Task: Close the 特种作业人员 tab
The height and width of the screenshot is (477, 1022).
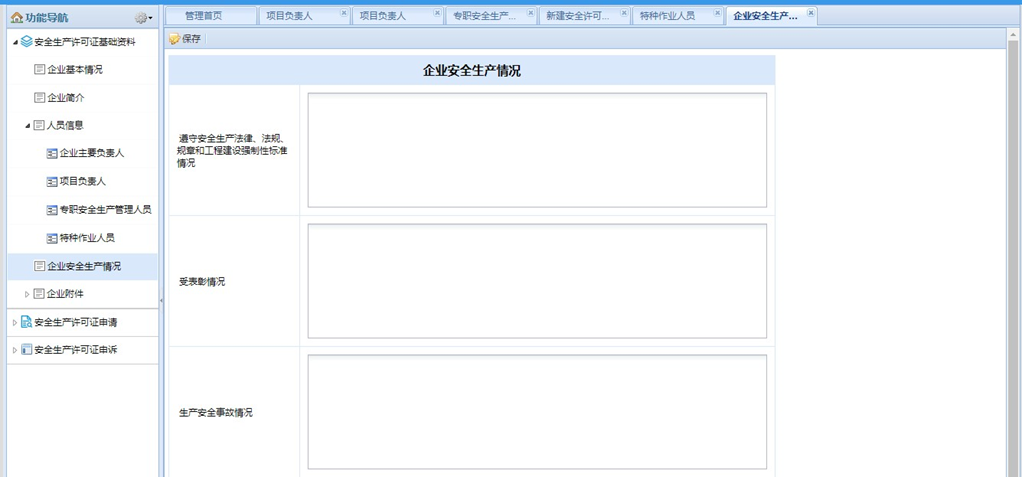Action: [x=717, y=12]
